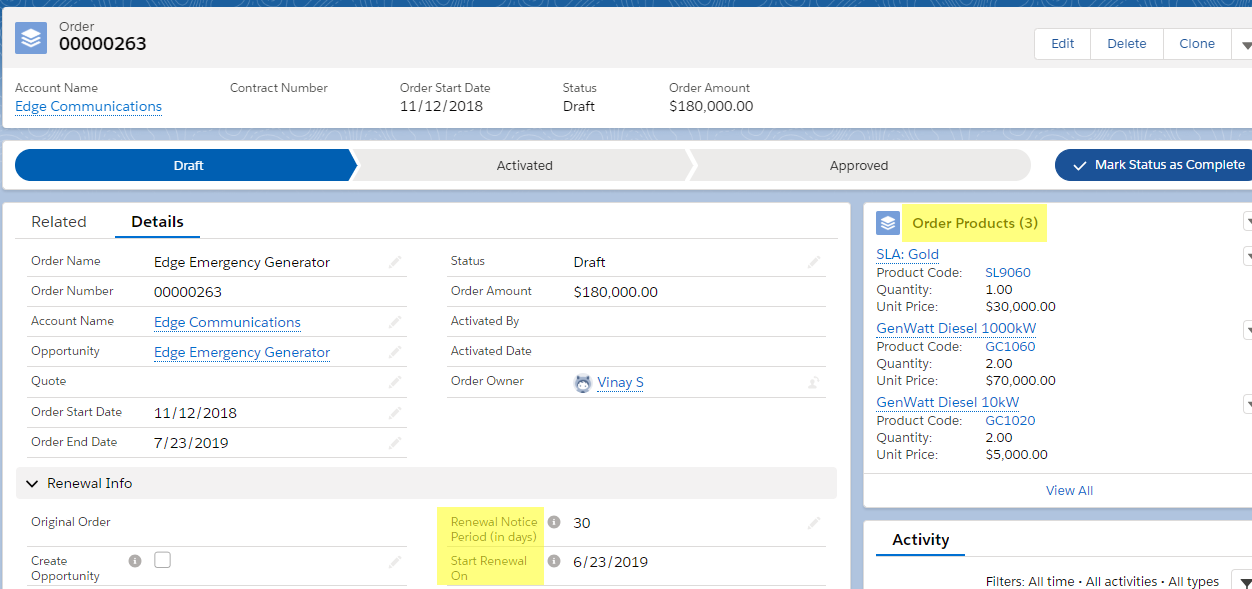Open row actions for GenWatt Diesel 1000kW
The image size is (1252, 589).
point(1247,330)
